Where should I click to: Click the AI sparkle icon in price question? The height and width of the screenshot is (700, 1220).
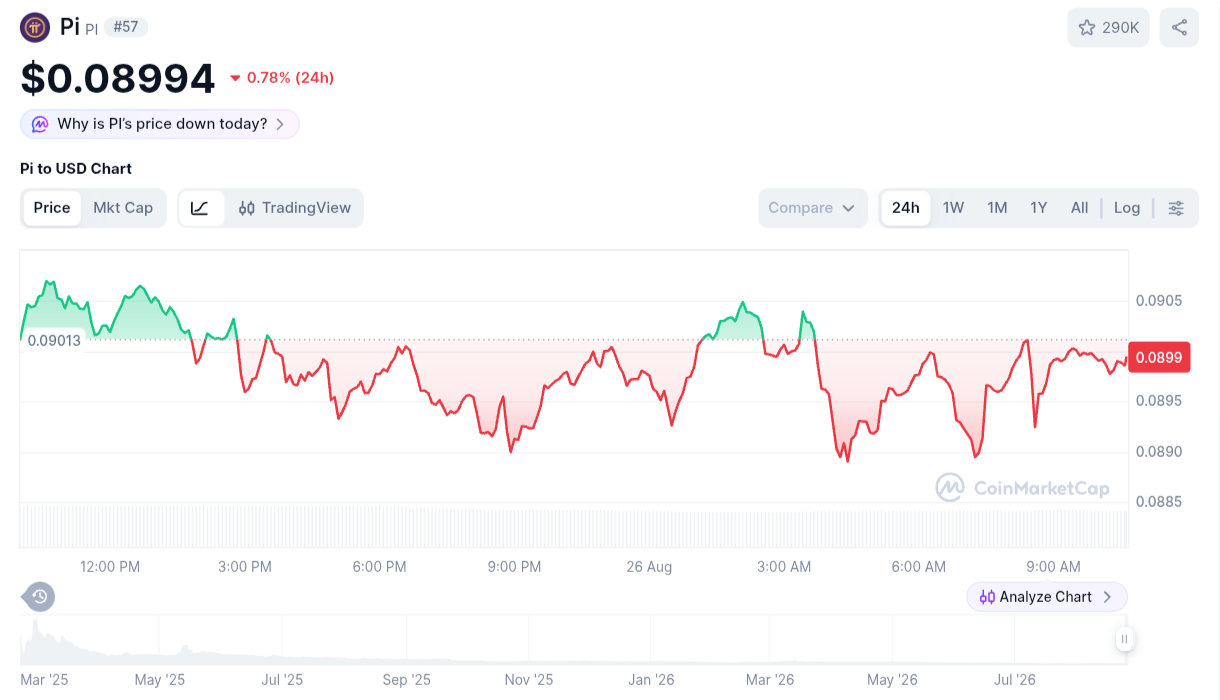pos(40,124)
